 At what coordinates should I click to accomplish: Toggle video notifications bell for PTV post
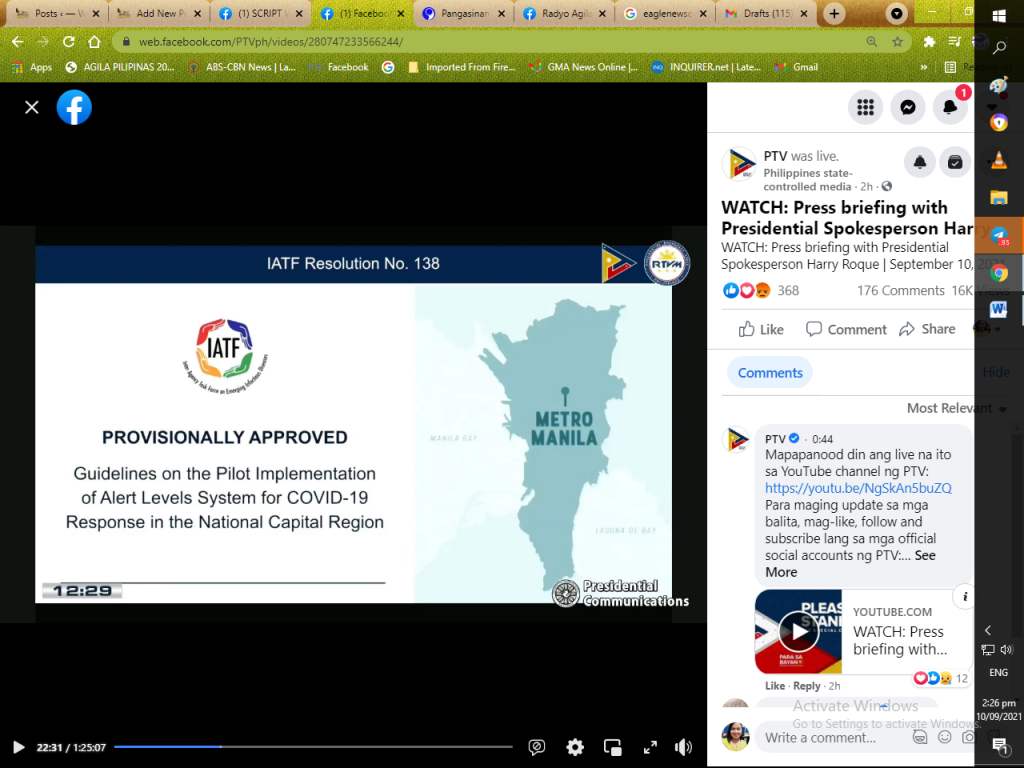(x=919, y=162)
